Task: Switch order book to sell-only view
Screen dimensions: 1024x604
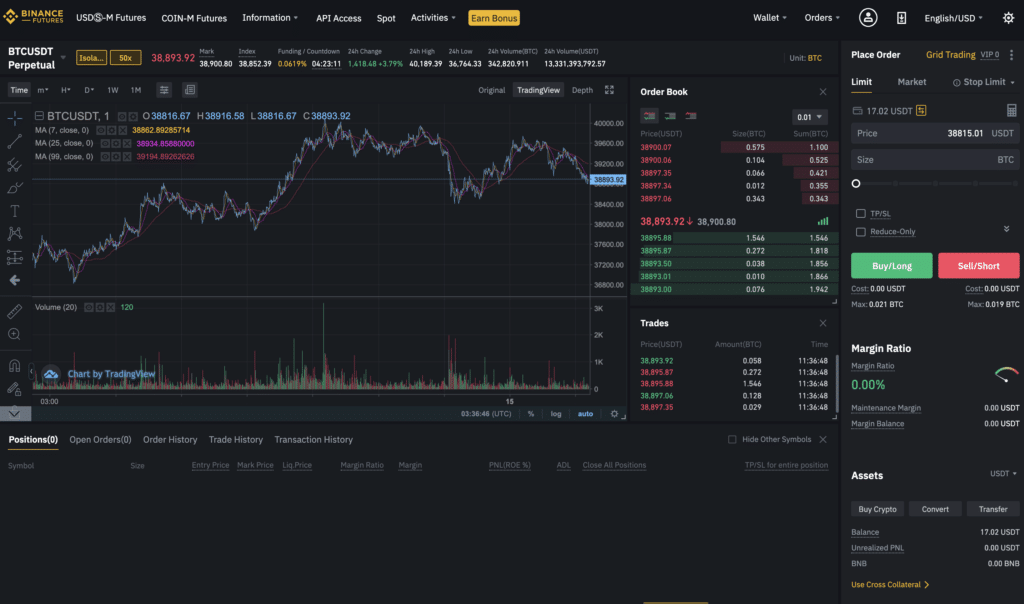Action: coord(690,116)
